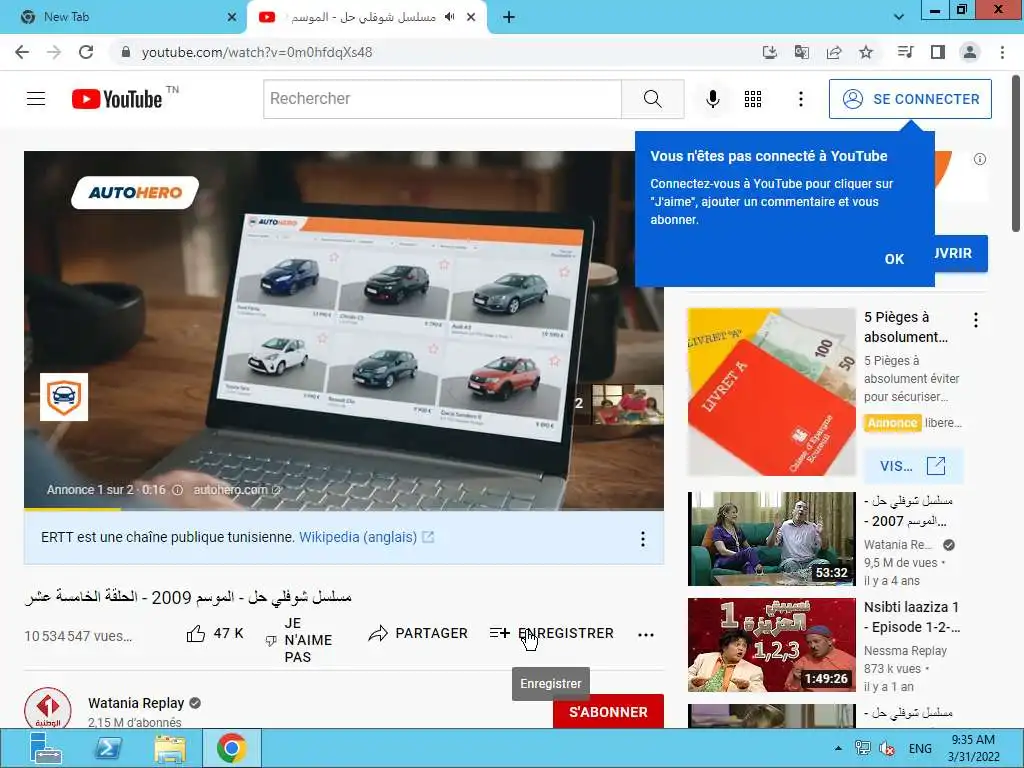Play the Nsibti laaziza 1:49:26 thumbnail
Viewport: 1024px width, 768px height.
771,645
